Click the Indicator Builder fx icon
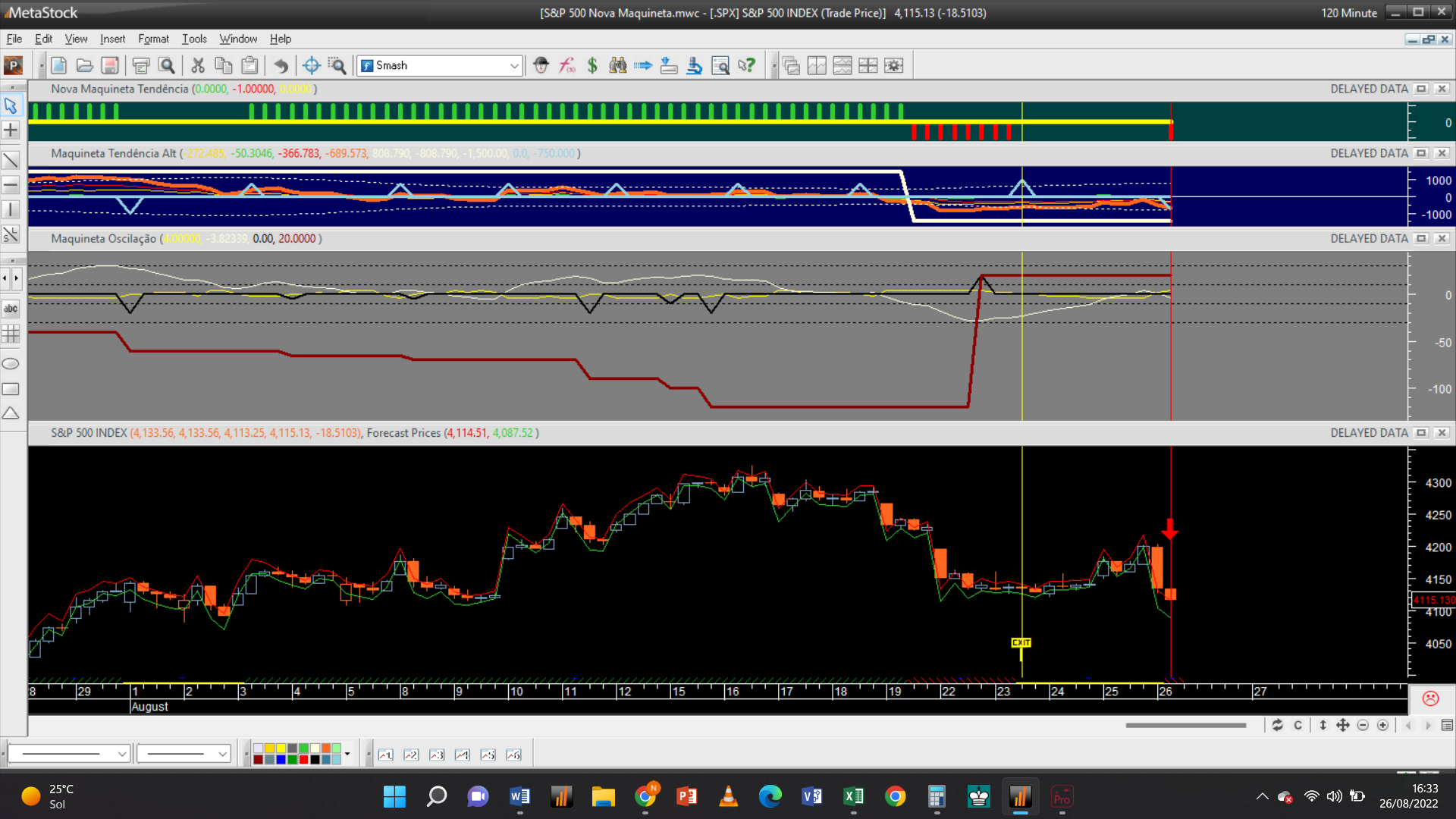The height and width of the screenshot is (819, 1456). tap(566, 66)
